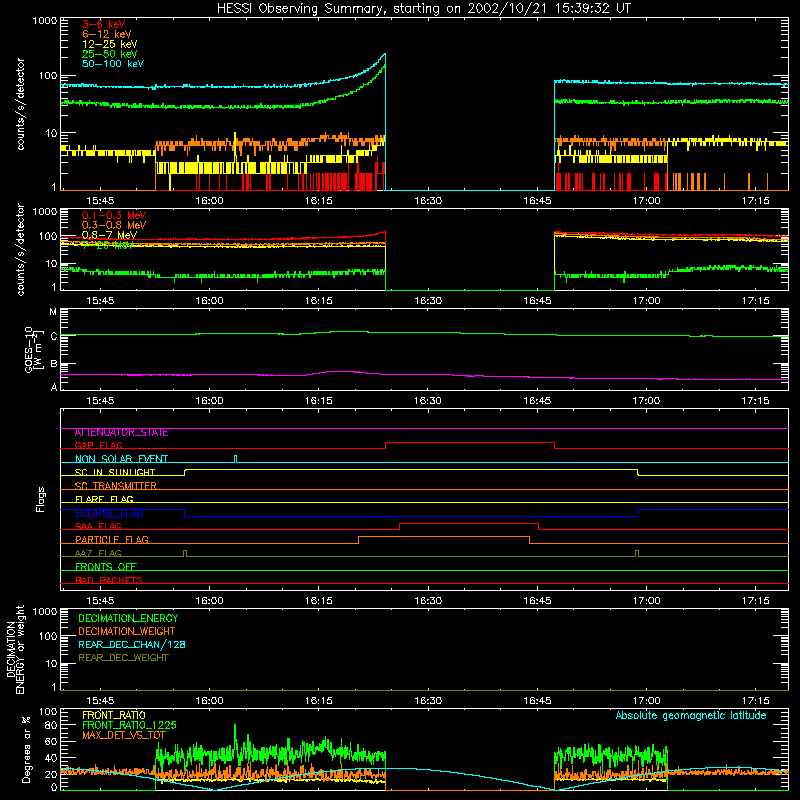Select the C flare class tick label

(x=54, y=336)
